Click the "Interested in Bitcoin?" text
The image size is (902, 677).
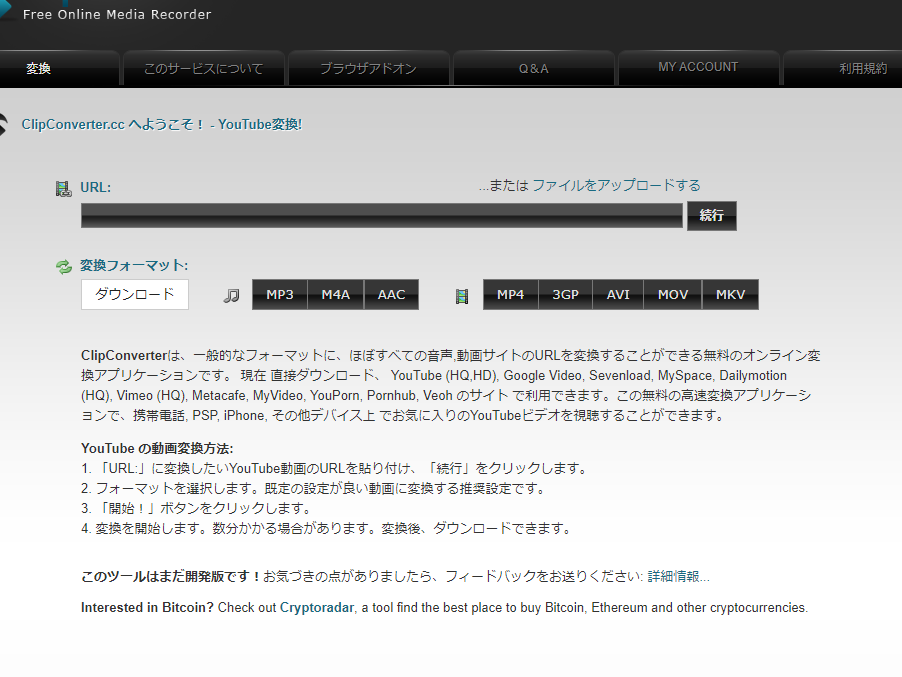pyautogui.click(x=147, y=607)
